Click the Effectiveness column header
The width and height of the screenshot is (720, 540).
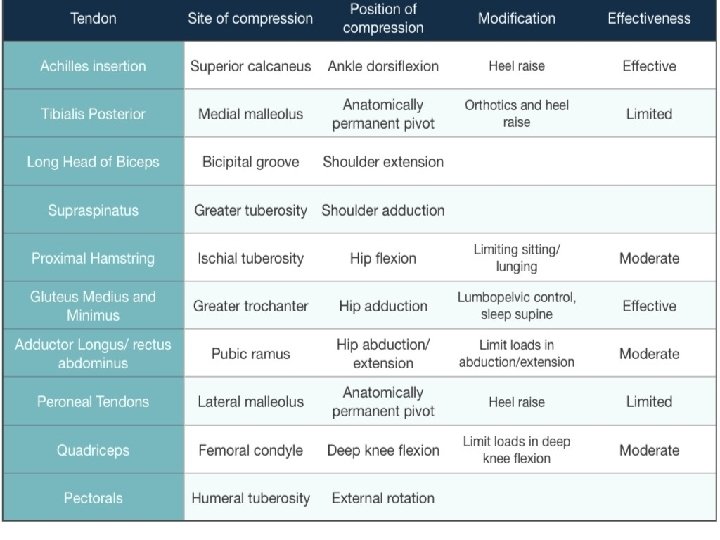point(649,19)
